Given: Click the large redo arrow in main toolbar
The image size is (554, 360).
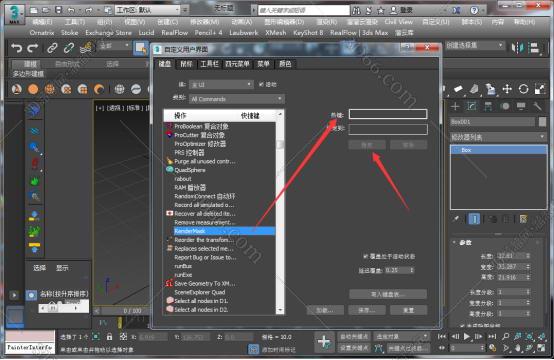Looking at the screenshot, I should coord(33,48).
